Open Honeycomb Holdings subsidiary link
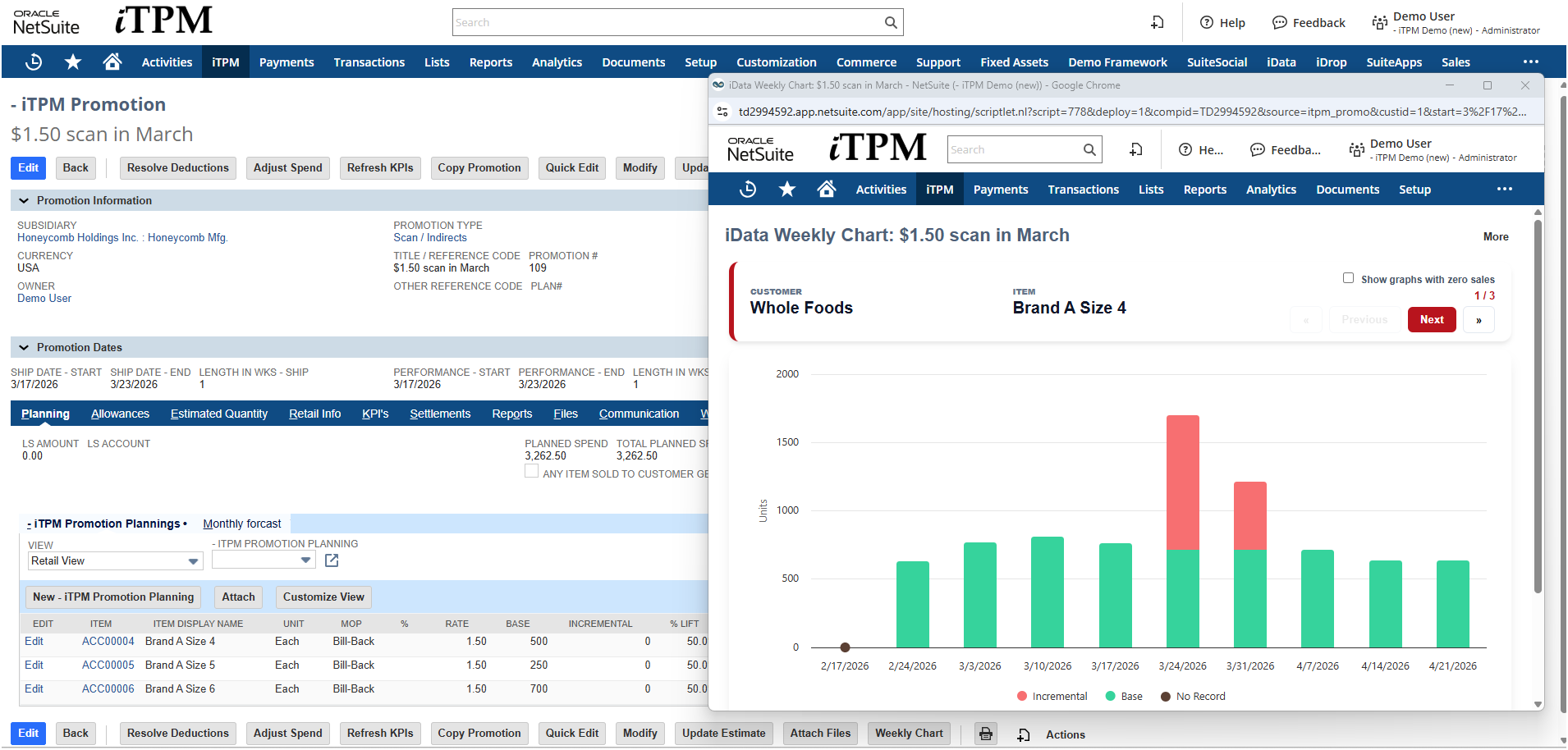Image resolution: width=1568 pixels, height=750 pixels. (122, 237)
